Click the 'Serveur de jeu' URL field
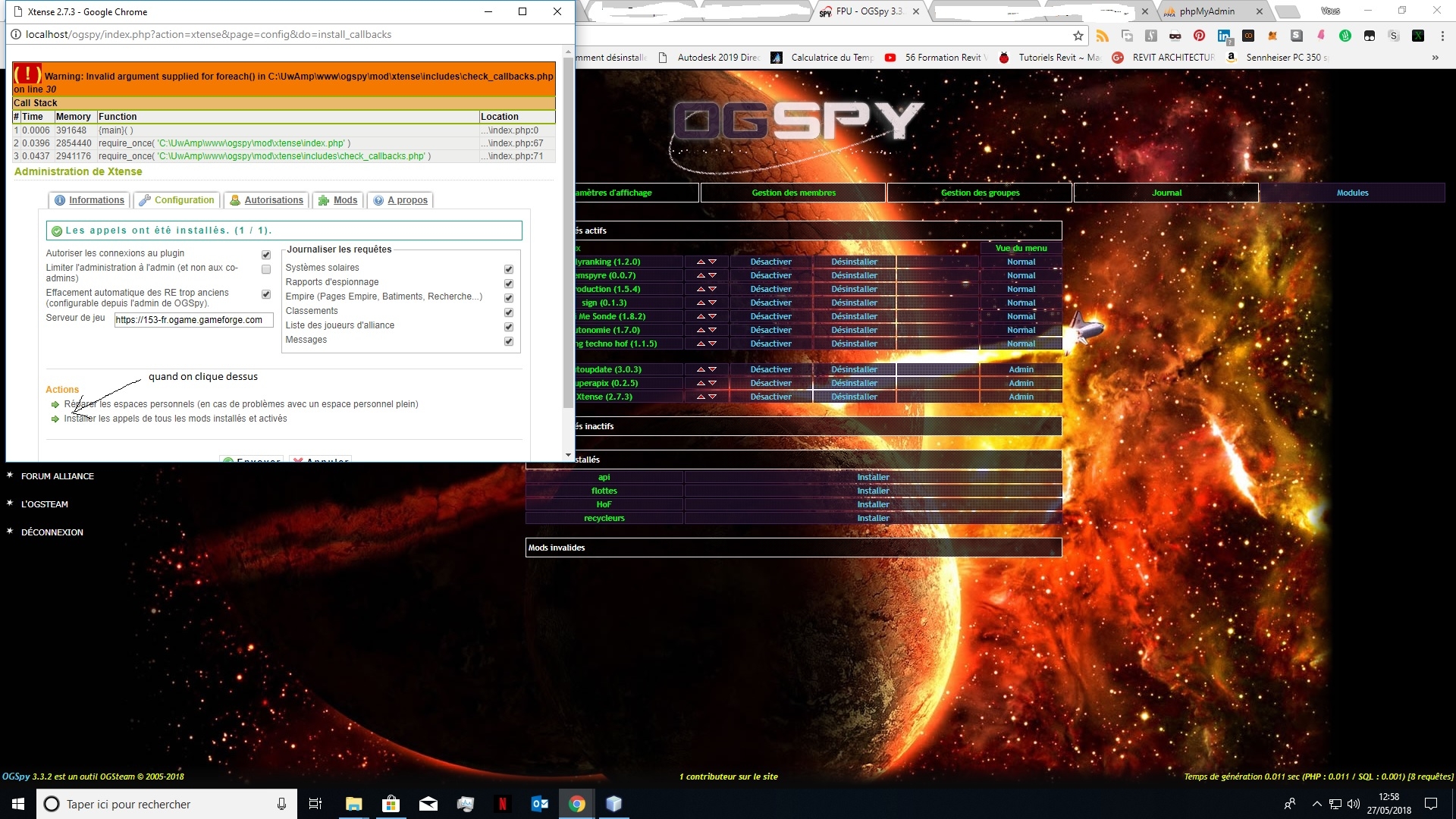This screenshot has width=1456, height=819. pos(193,320)
